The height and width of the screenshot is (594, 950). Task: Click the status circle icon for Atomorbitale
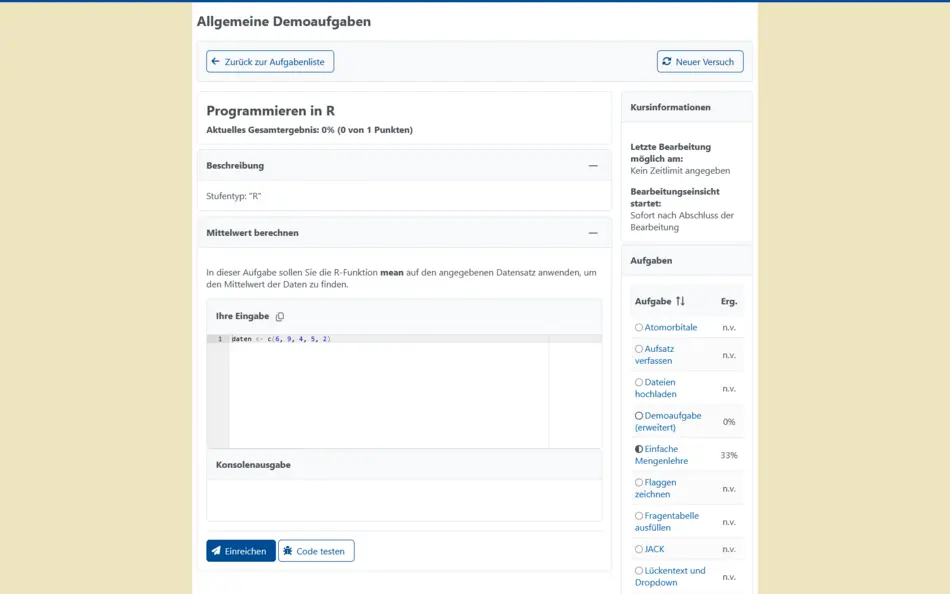point(639,327)
